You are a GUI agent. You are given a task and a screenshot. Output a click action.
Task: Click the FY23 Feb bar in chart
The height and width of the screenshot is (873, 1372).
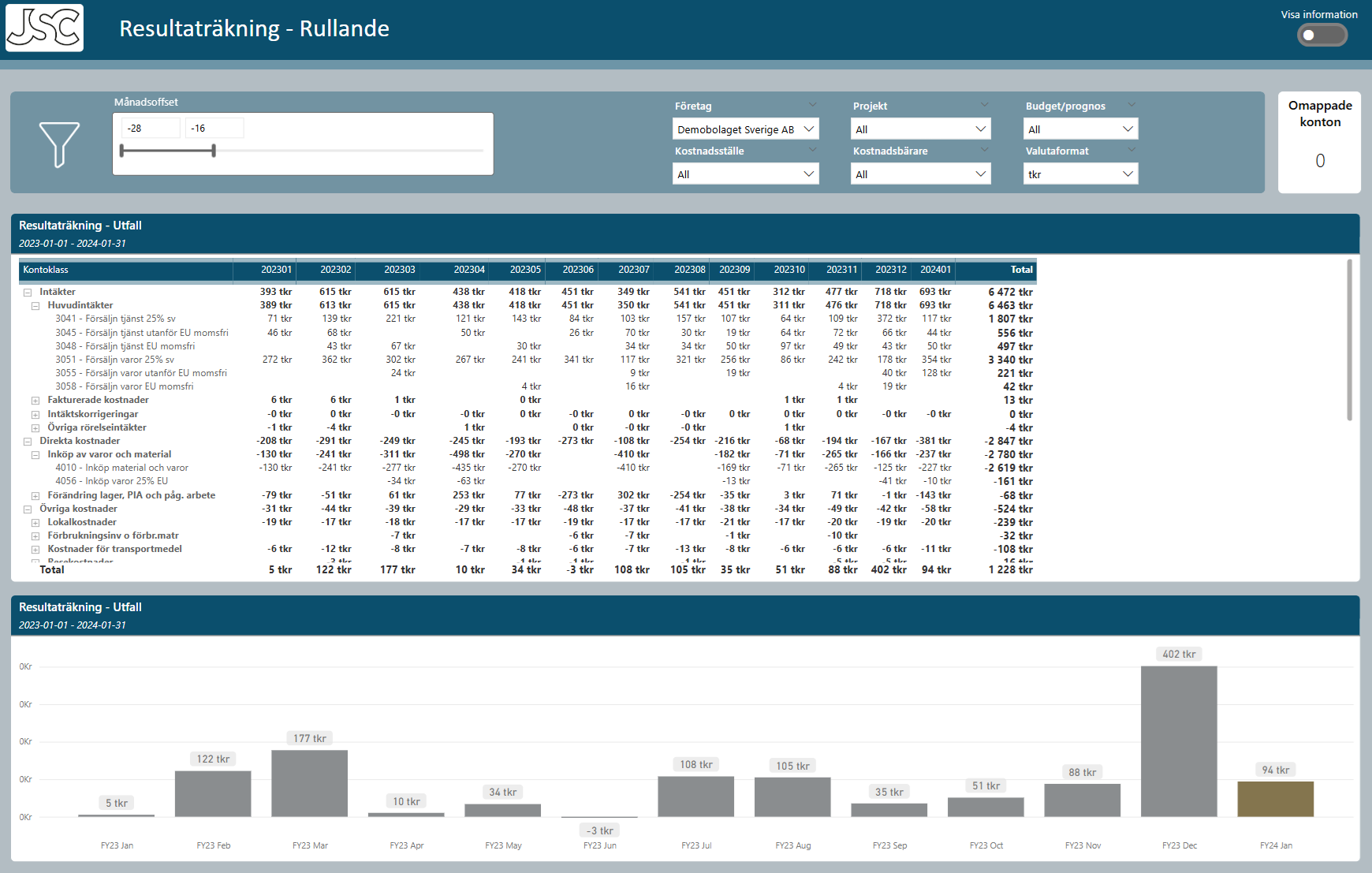click(x=213, y=793)
